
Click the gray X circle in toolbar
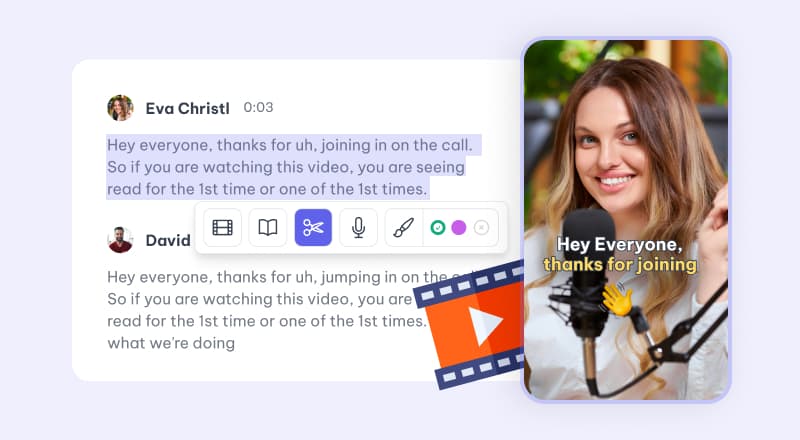coord(481,228)
